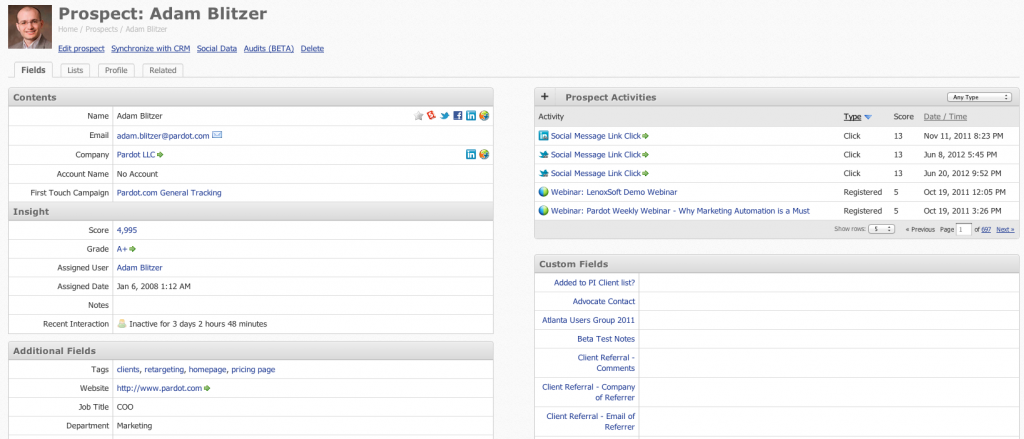Screen dimensions: 1024x439
Task: Open the LinkedIn icon in the Name row
Action: [x=471, y=116]
